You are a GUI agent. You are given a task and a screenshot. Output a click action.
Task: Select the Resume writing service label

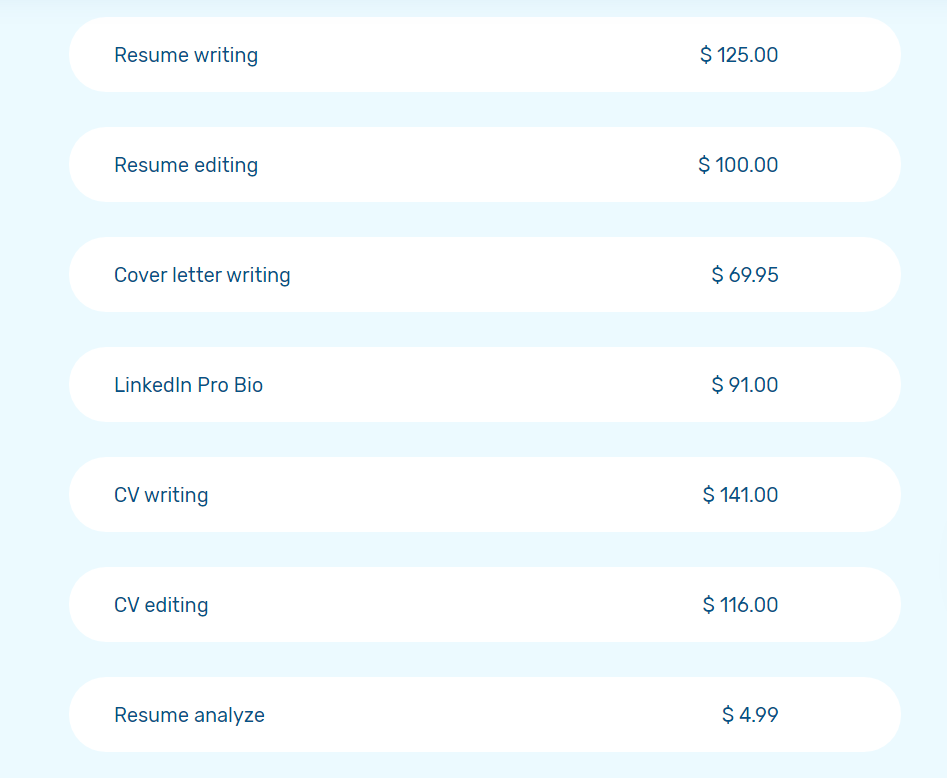(x=186, y=55)
